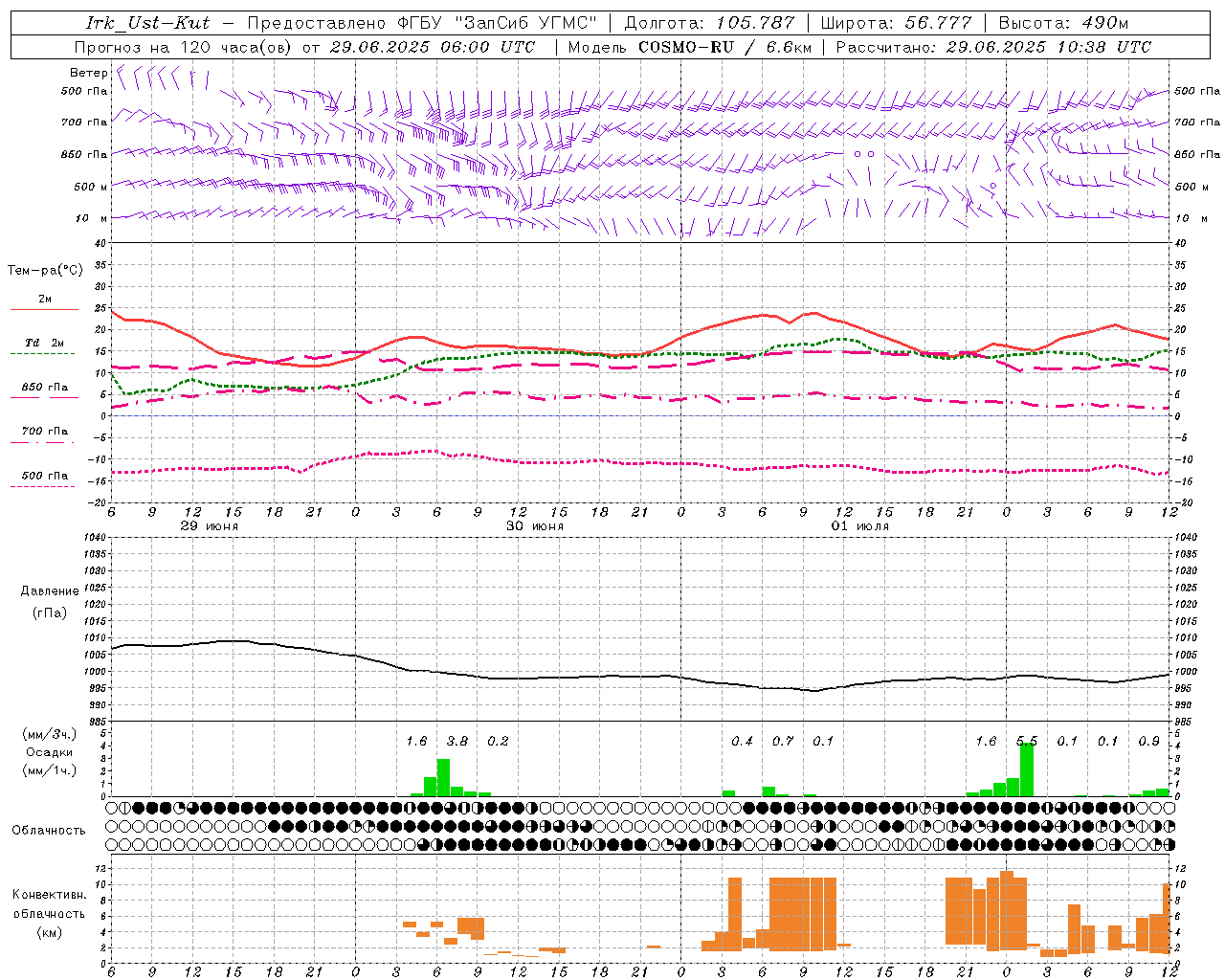Click the tallest green bar under 3.8
Image resolution: width=1225 pixels, height=980 pixels.
click(443, 777)
